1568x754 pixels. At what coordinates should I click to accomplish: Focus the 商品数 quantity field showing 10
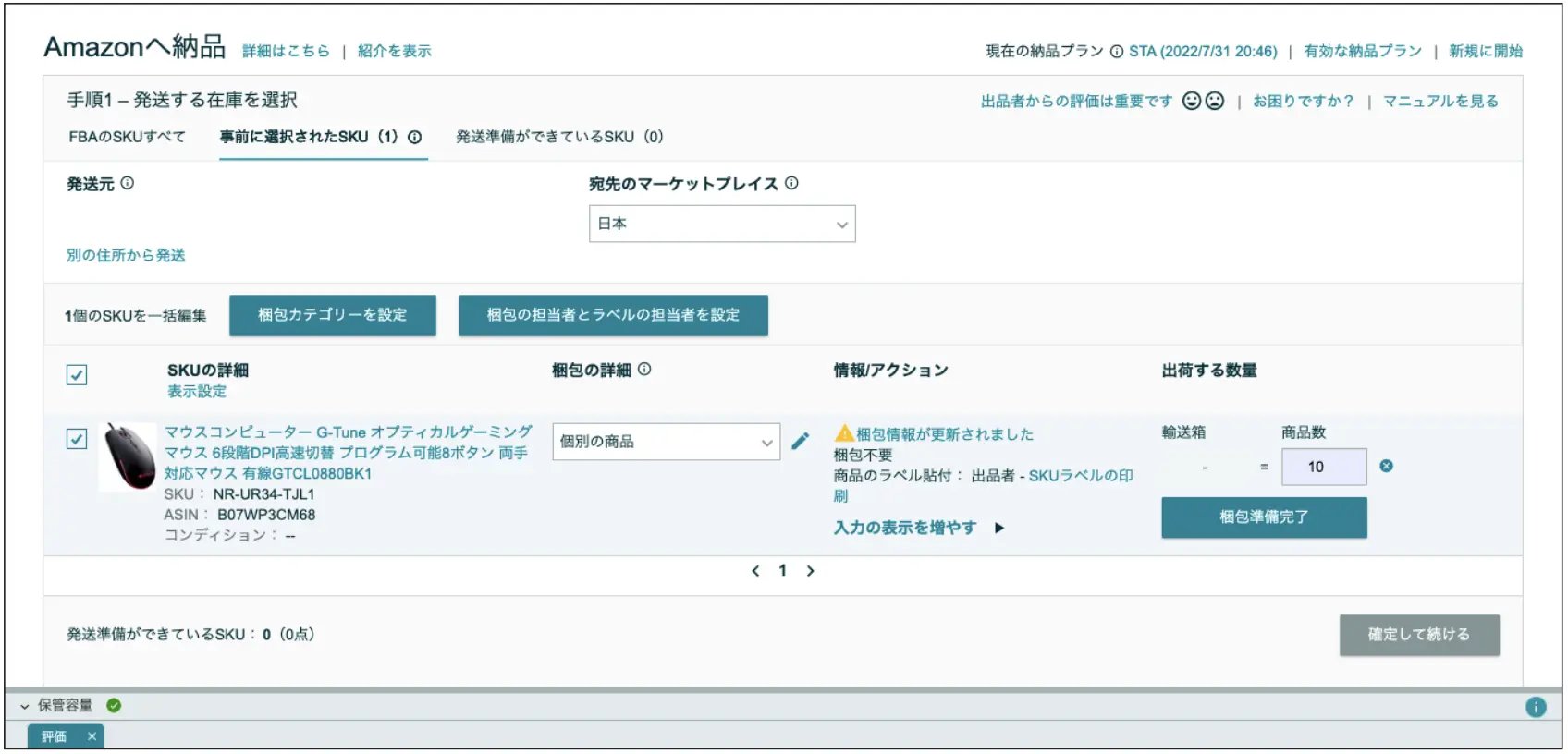1324,467
